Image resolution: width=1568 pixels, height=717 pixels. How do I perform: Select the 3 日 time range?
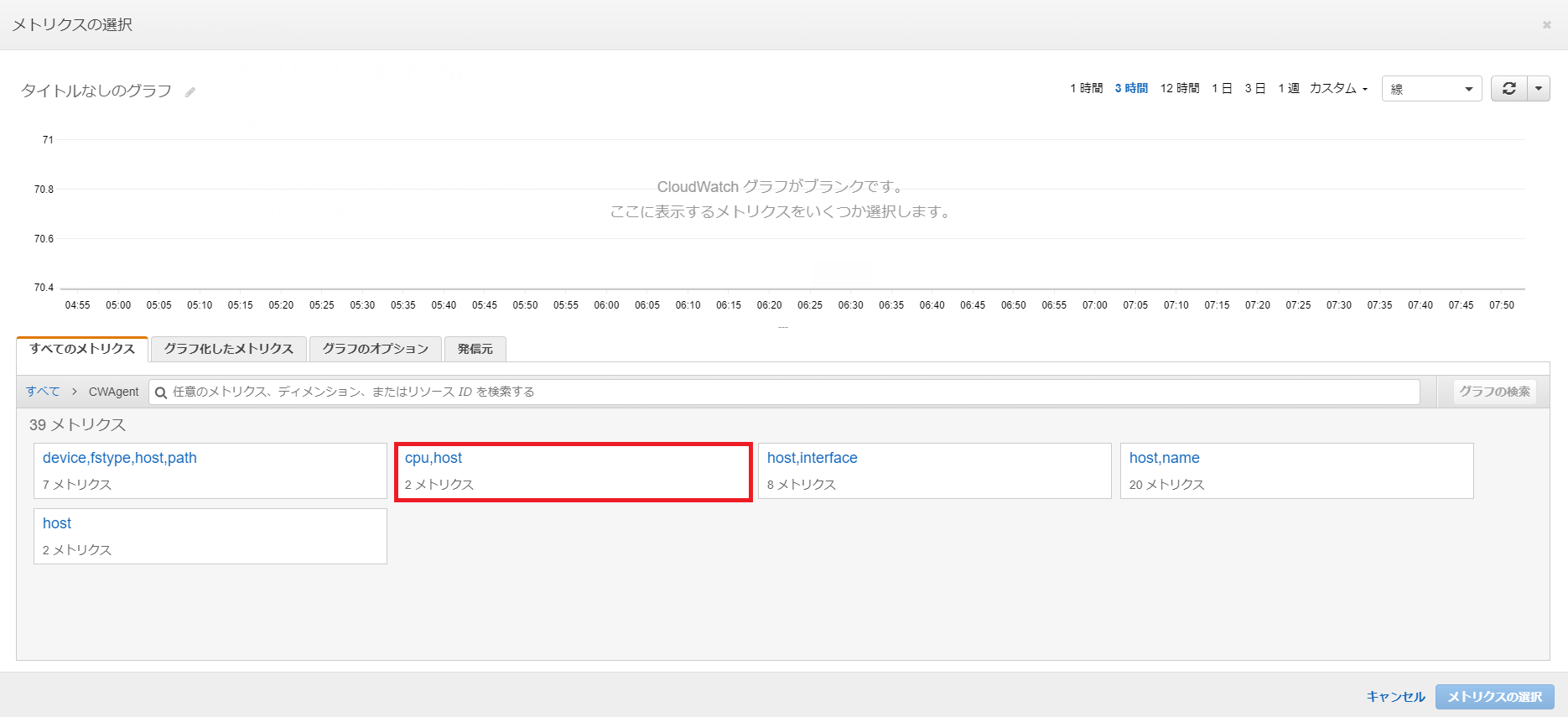click(1255, 88)
